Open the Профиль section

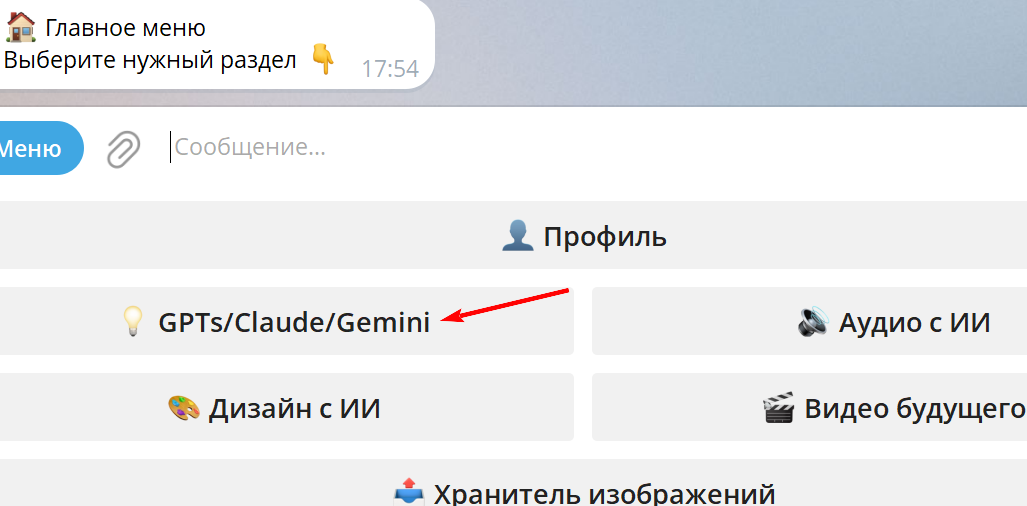(x=514, y=236)
